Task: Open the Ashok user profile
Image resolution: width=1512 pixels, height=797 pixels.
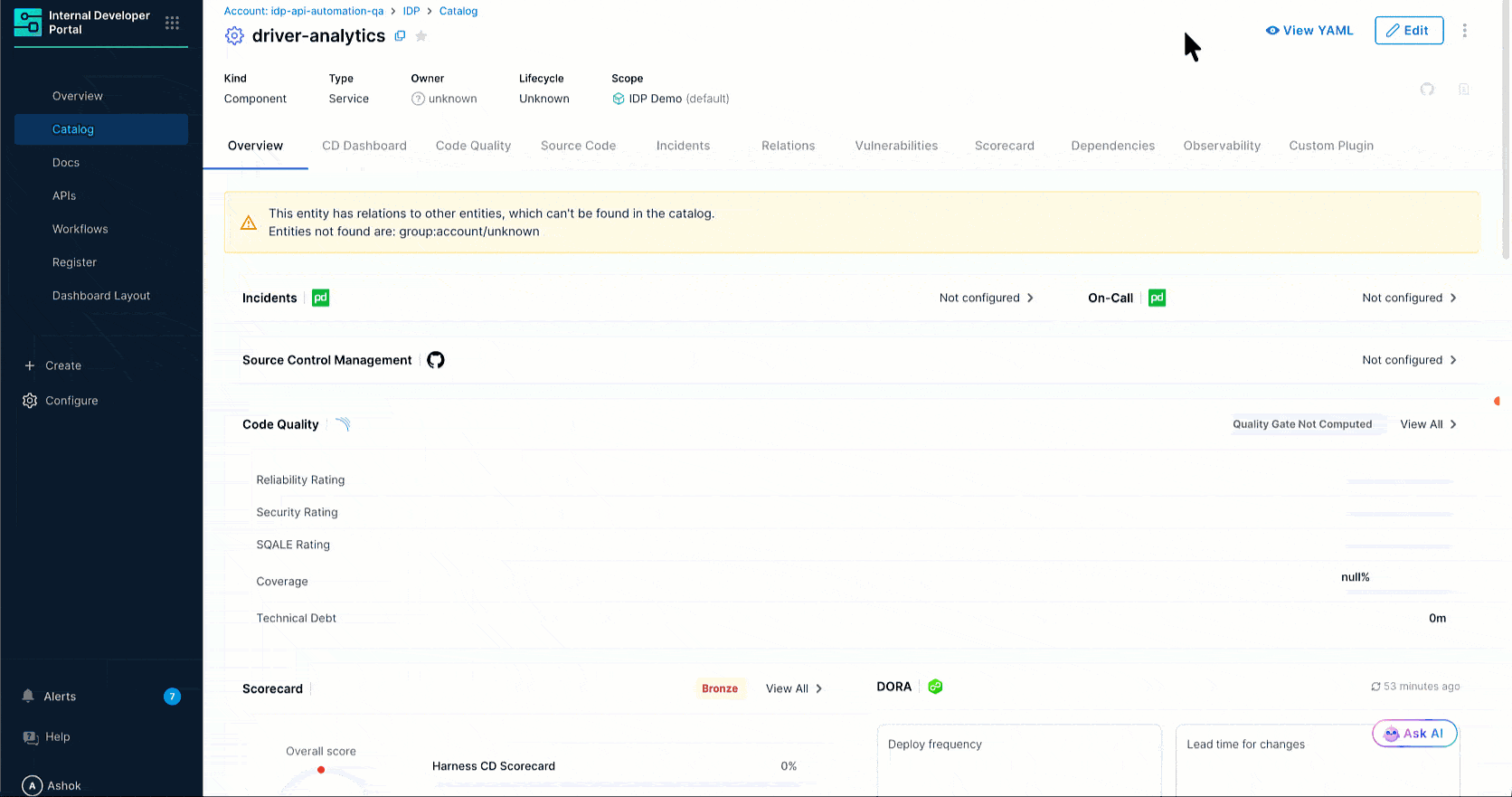Action: click(x=52, y=785)
